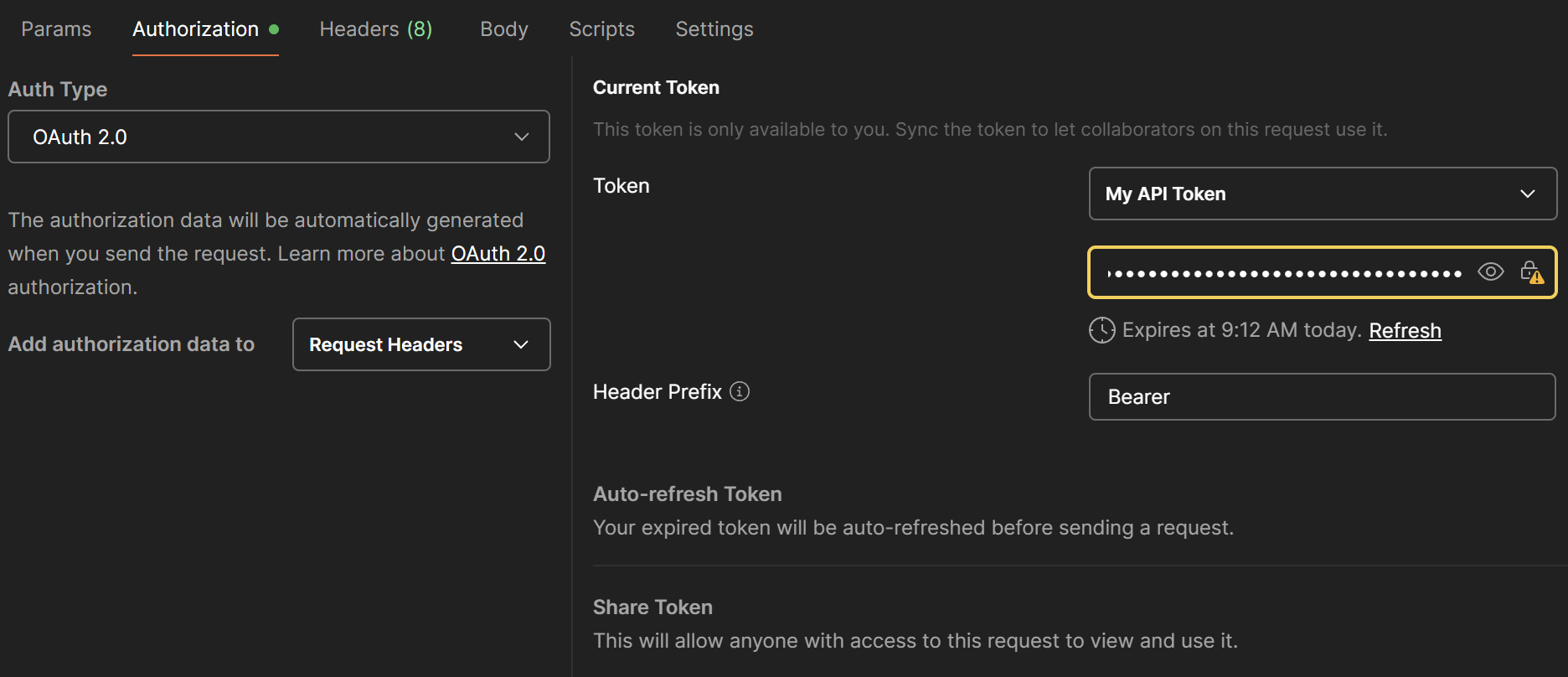
Task: Switch to the Params tab
Action: [56, 29]
